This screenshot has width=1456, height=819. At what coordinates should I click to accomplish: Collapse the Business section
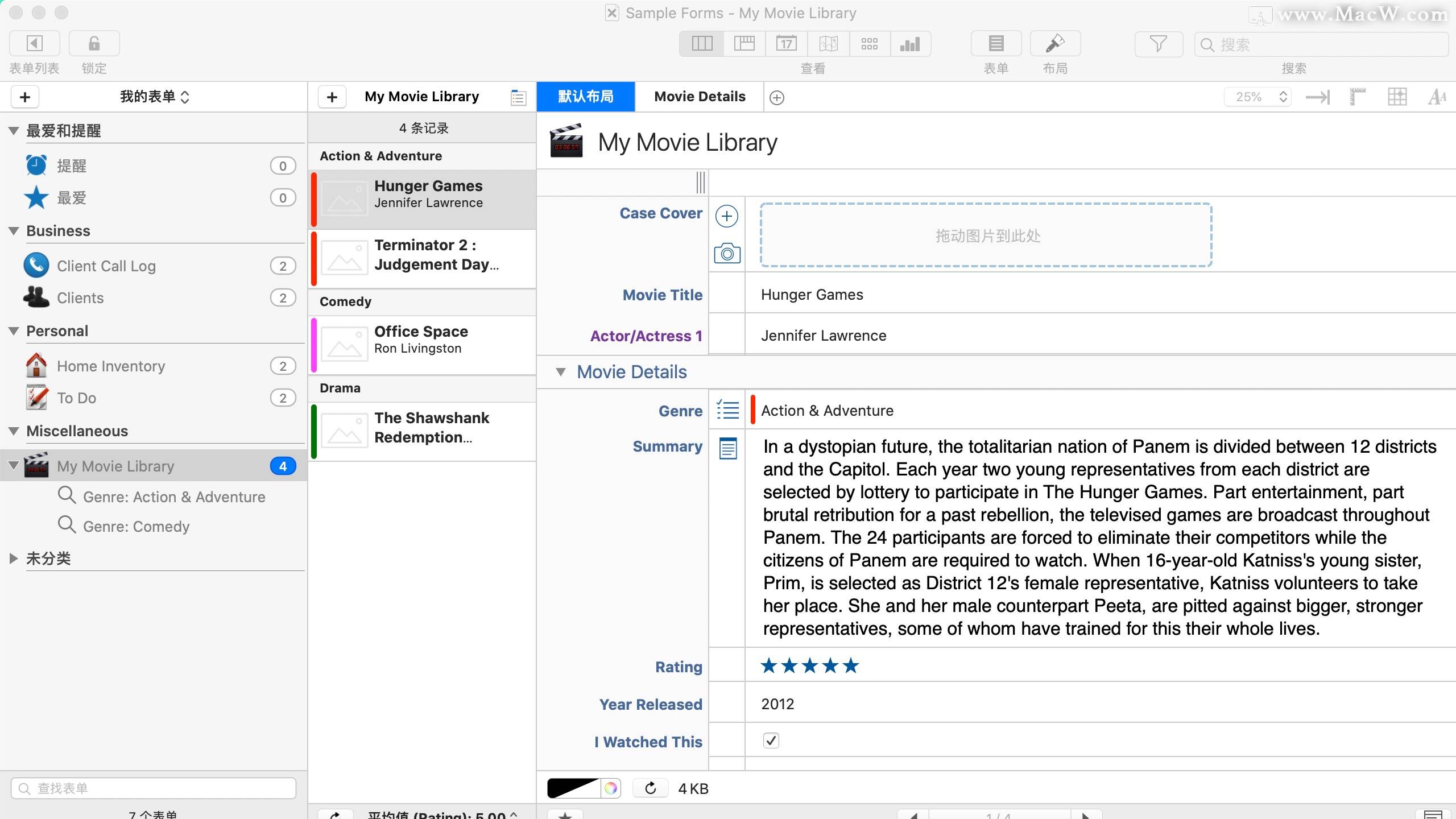click(14, 231)
